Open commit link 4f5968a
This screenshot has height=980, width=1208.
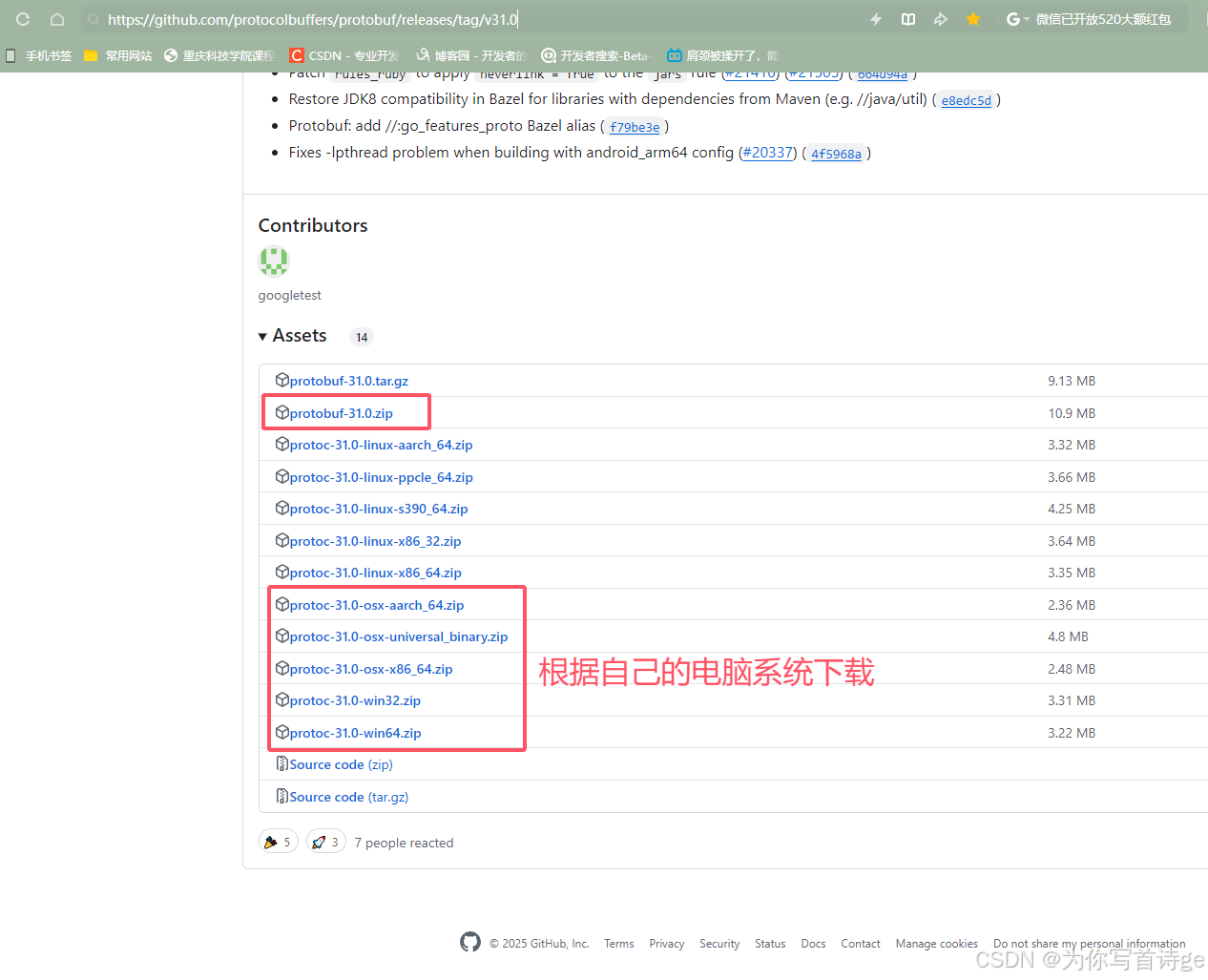(837, 154)
